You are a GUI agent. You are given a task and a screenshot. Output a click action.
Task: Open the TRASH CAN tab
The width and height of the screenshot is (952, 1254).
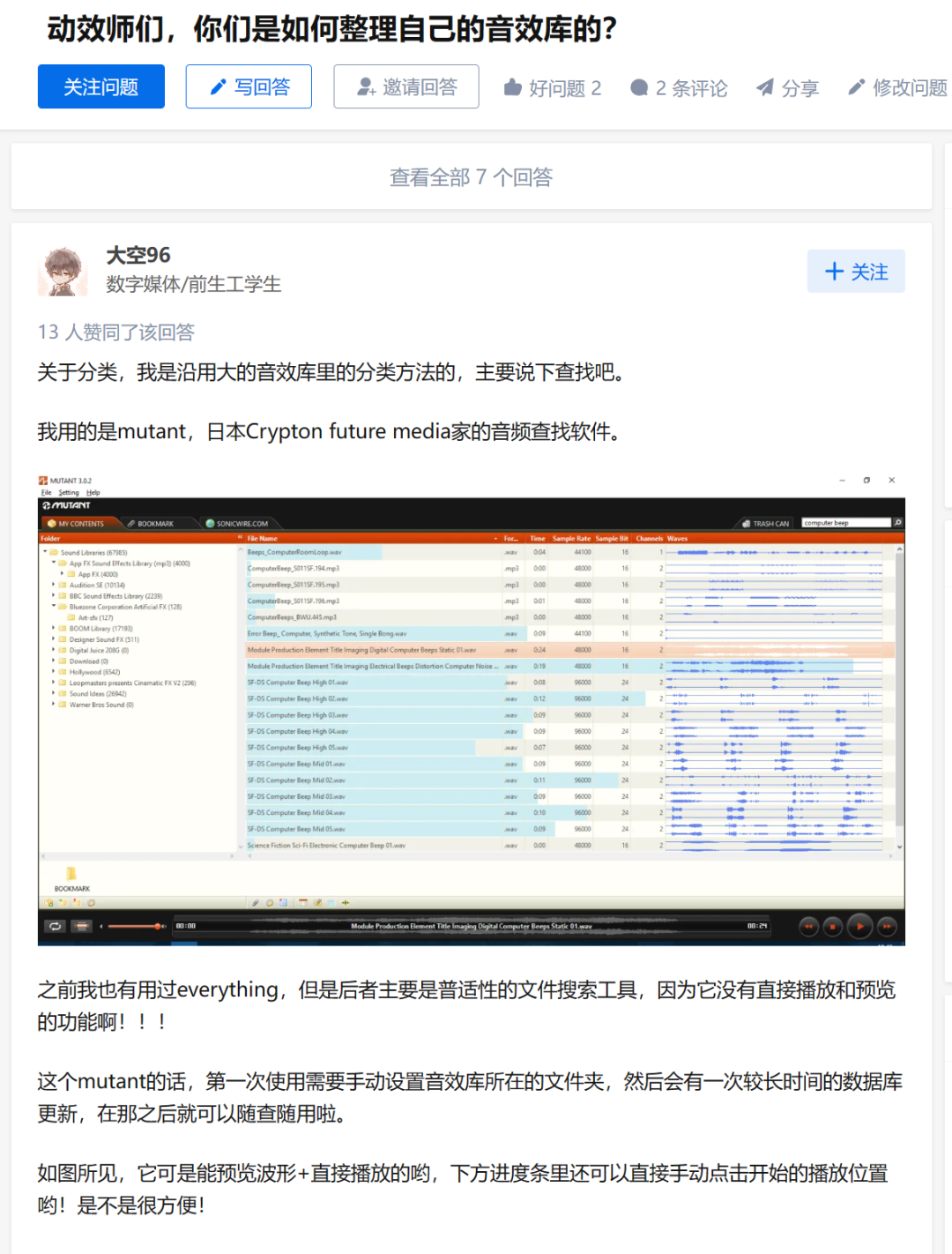765,523
